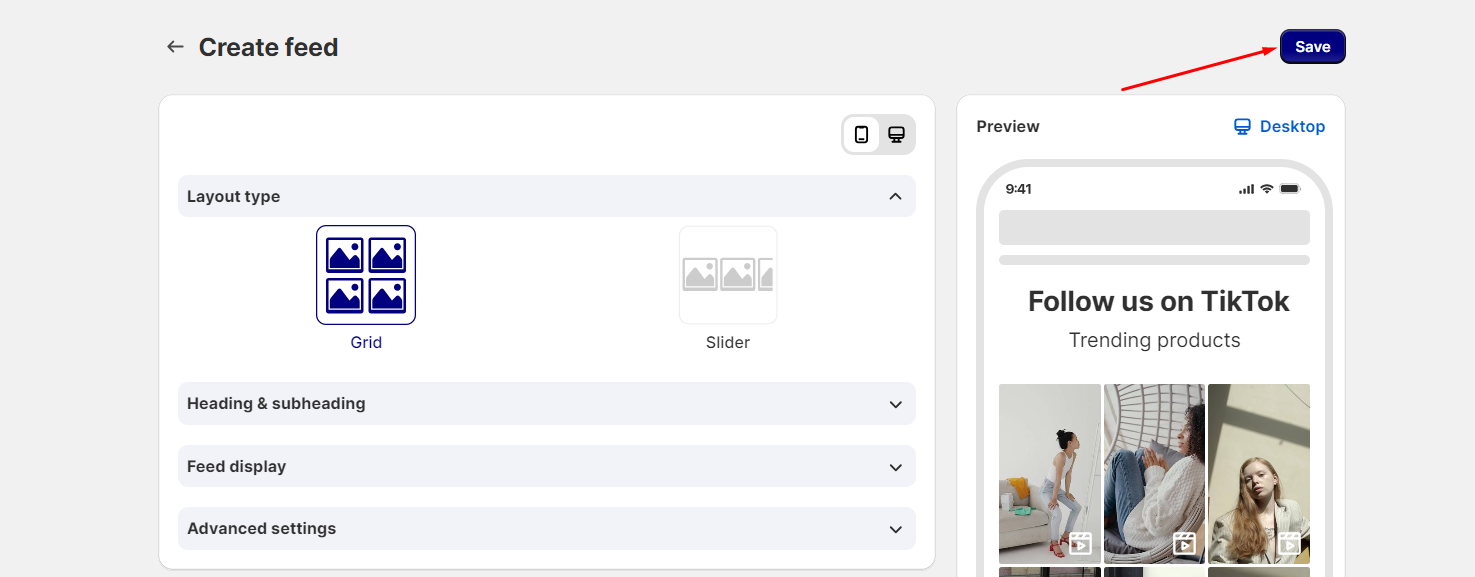Expand the Heading & subheading section
1475x577 pixels.
(x=546, y=404)
